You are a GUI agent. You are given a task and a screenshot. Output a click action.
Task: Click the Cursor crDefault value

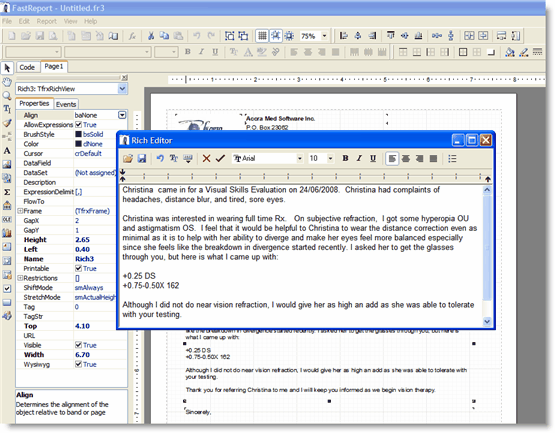point(88,153)
